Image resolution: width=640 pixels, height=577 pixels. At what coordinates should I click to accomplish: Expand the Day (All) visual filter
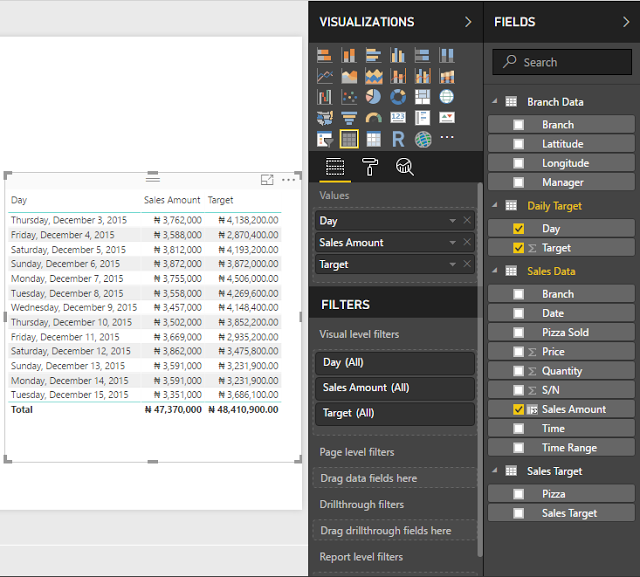coord(395,363)
